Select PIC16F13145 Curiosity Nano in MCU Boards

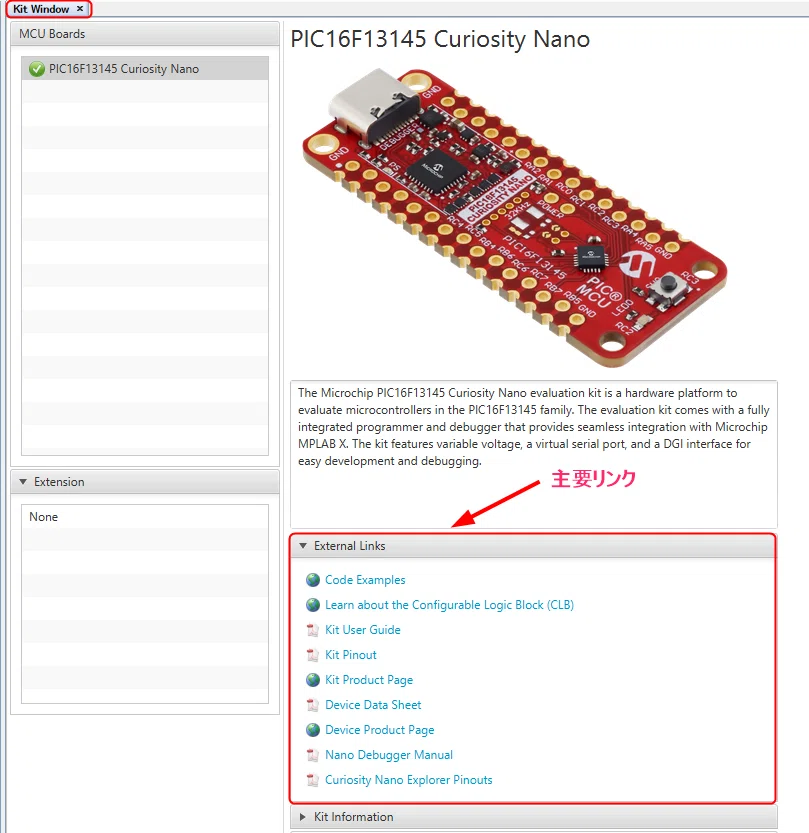point(145,69)
